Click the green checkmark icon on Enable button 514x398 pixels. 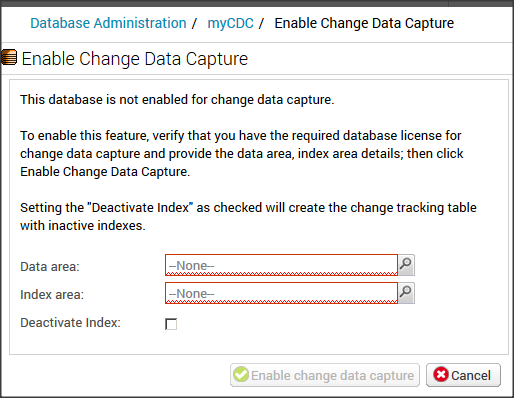[x=241, y=375]
